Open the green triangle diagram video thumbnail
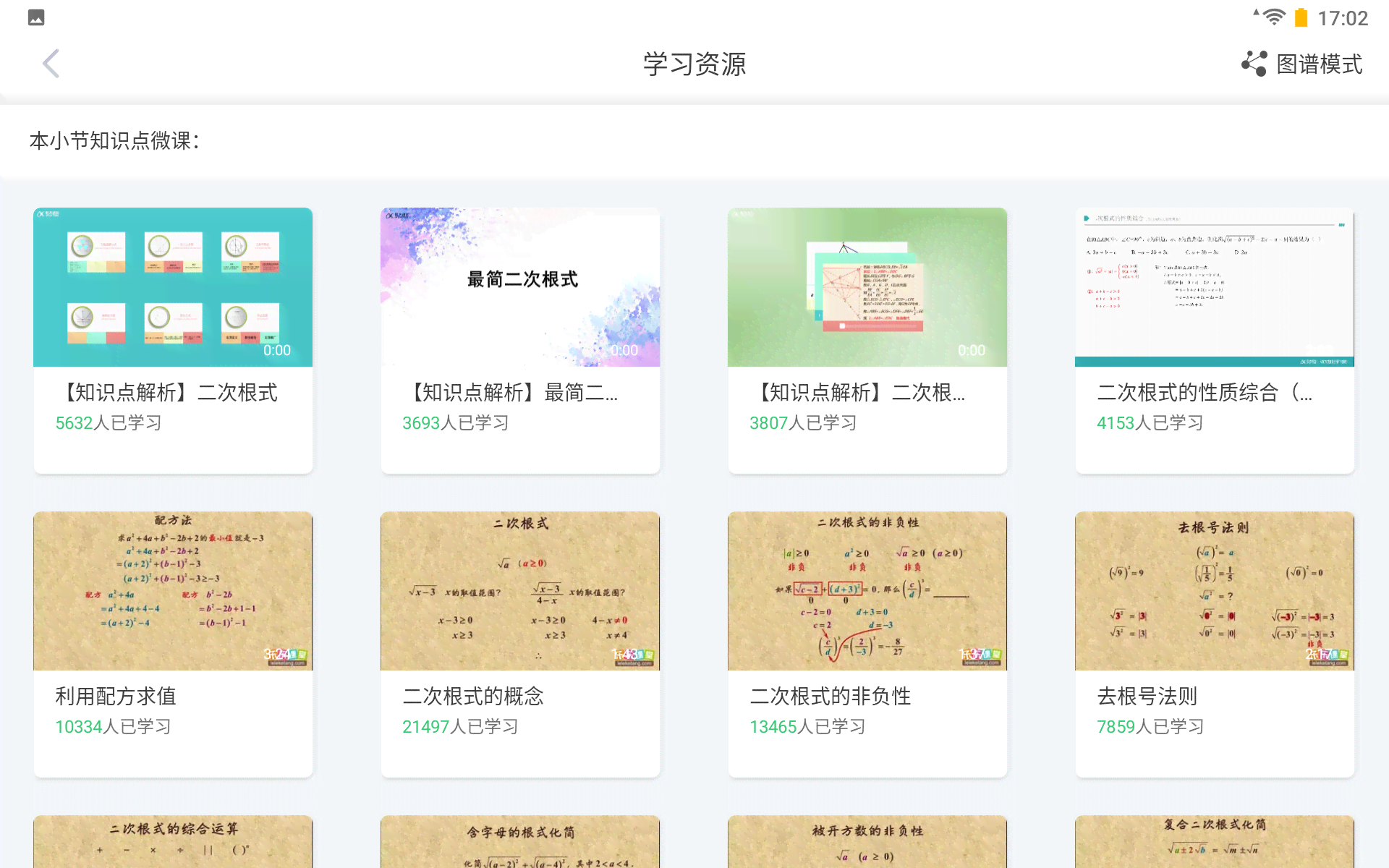Image resolution: width=1389 pixels, height=868 pixels. (867, 287)
